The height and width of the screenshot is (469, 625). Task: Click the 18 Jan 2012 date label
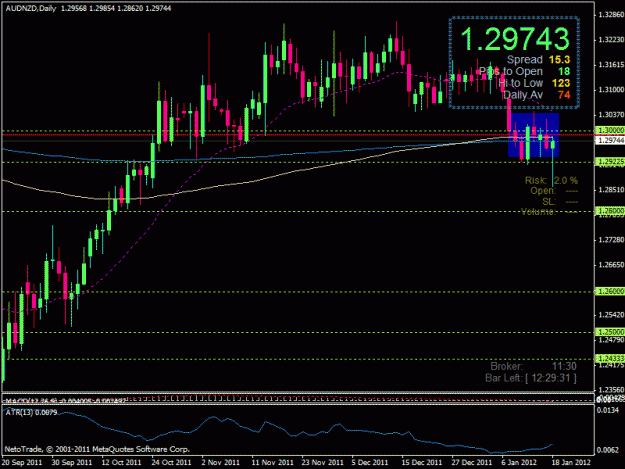coord(570,463)
